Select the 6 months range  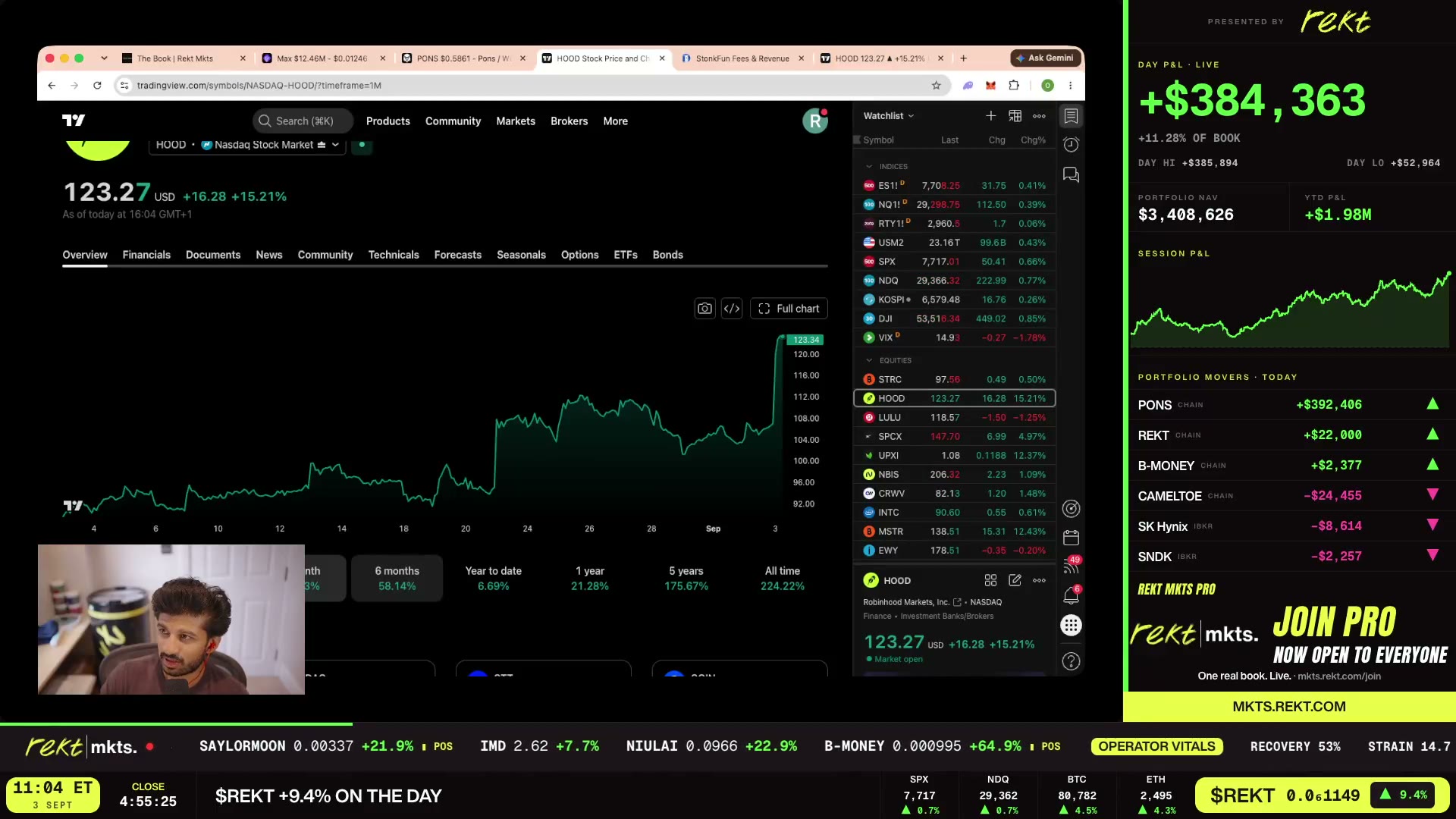397,579
